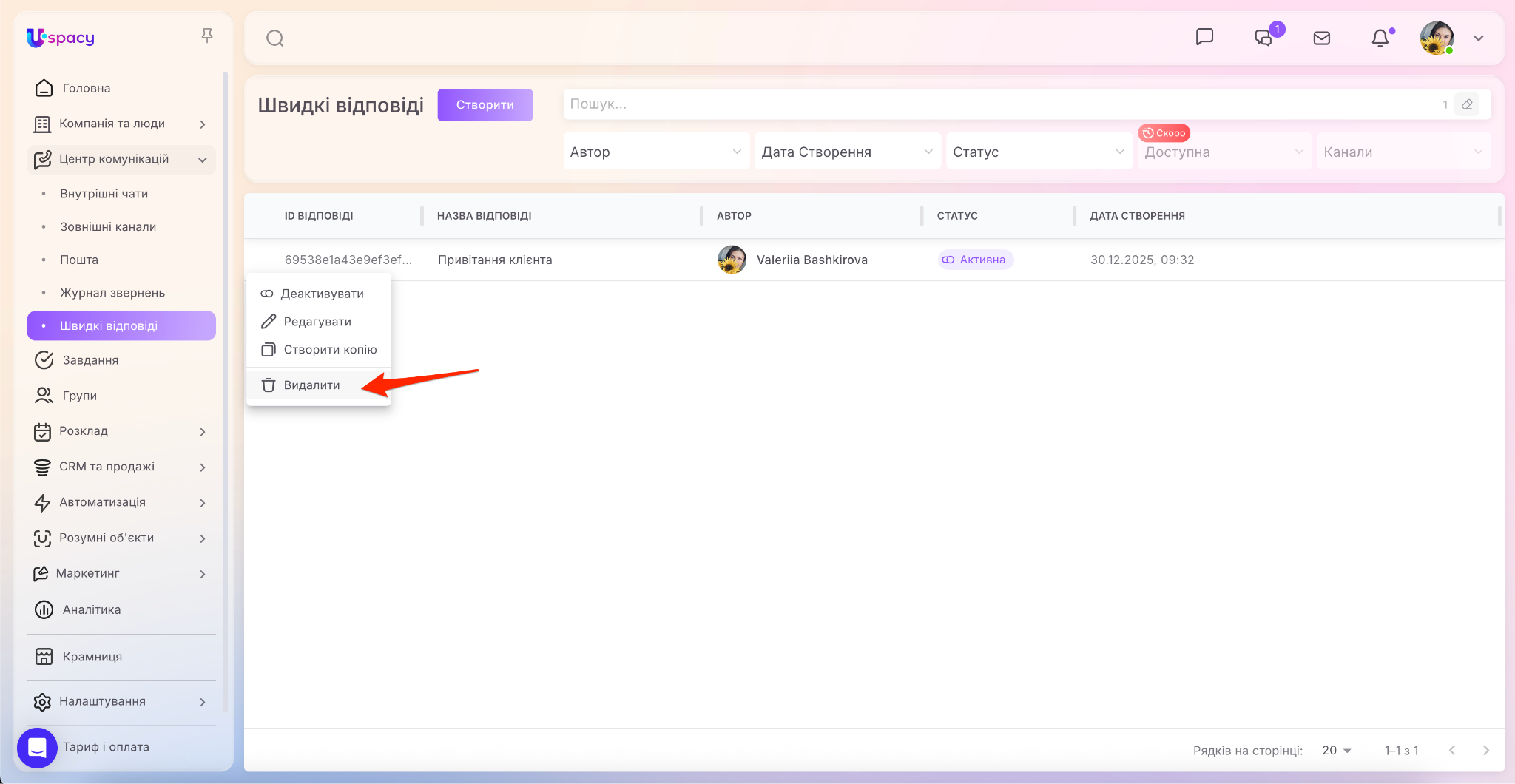Open the chat bubble icon in header
Viewport: 1515px width, 784px height.
[x=1204, y=37]
